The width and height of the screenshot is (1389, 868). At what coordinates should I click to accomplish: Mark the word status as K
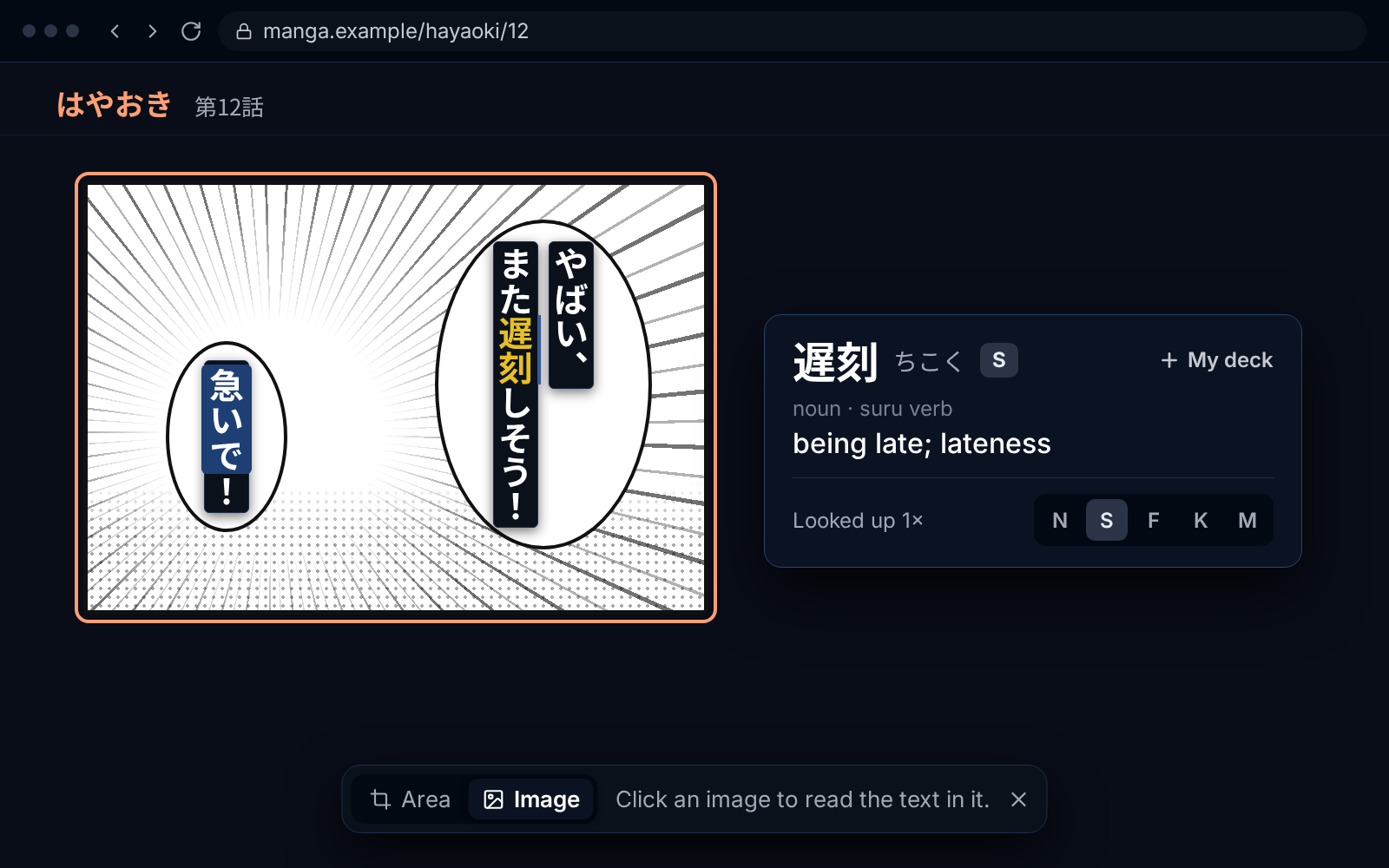(x=1201, y=520)
